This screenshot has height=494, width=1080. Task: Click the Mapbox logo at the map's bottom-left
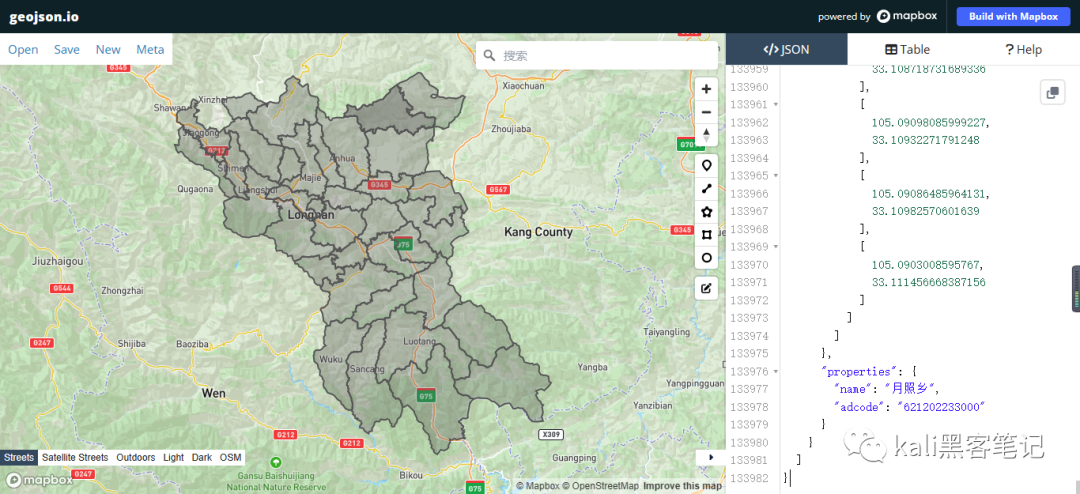[x=39, y=480]
